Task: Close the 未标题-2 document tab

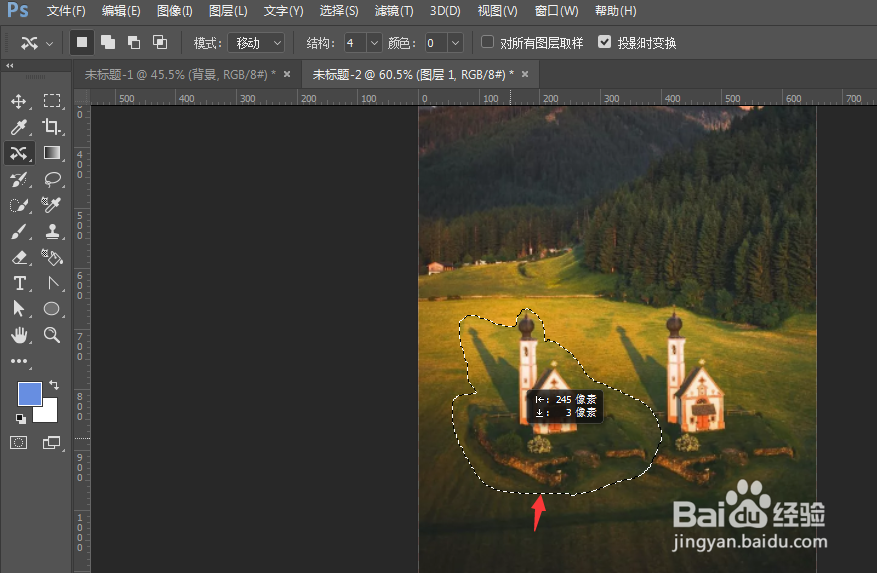Action: tap(525, 74)
